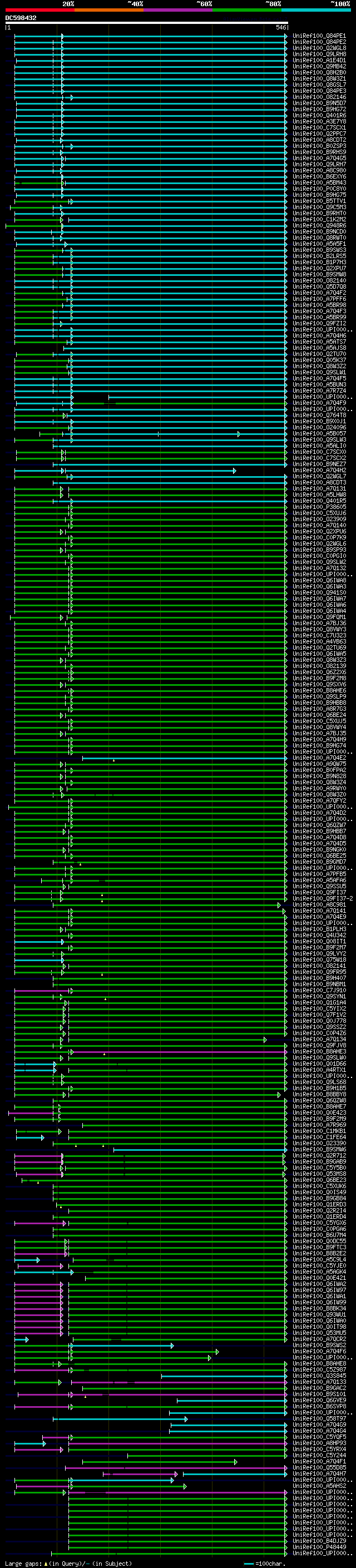
Task: Click label UniRef100_C1FE64
Action: (x=319, y=1136)
